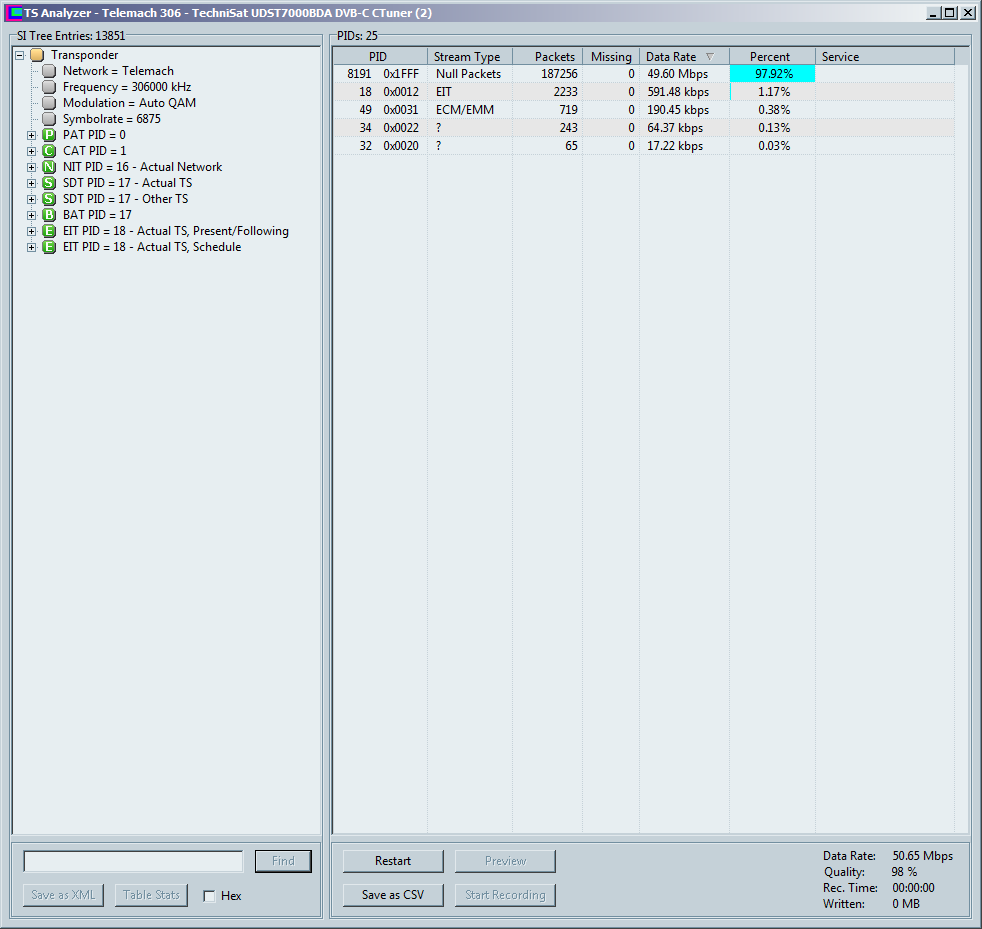
Task: Click the S icon for SDT Other TS
Action: (49, 199)
